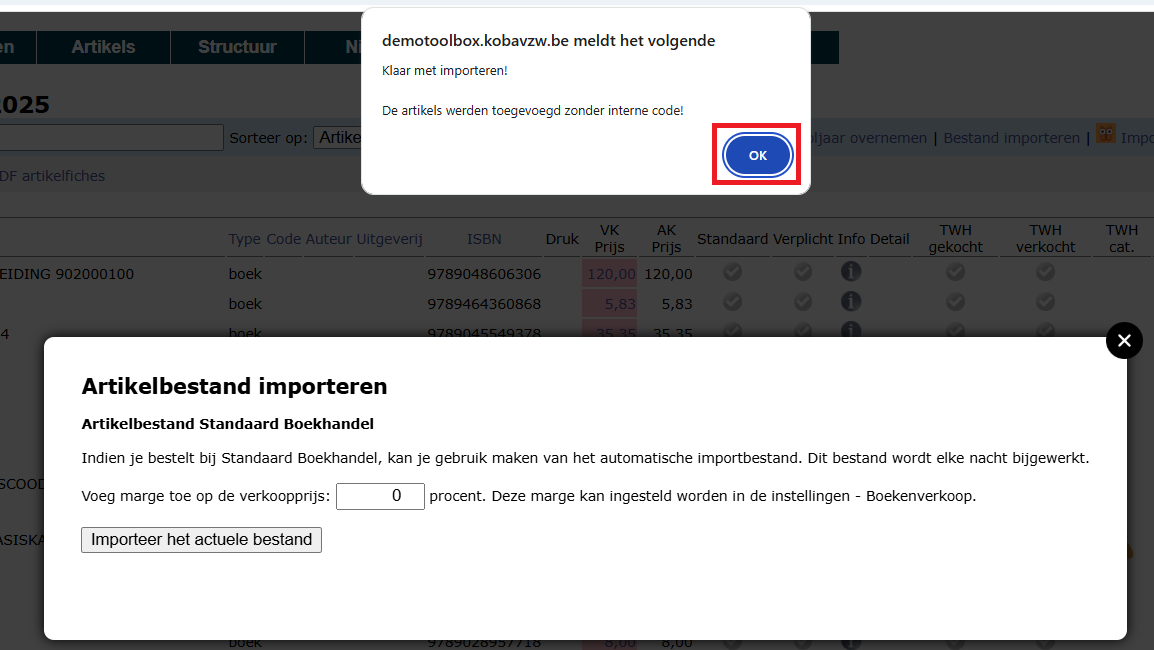The width and height of the screenshot is (1154, 650).
Task: Click the search field left of Sorteer op
Action: (x=111, y=138)
